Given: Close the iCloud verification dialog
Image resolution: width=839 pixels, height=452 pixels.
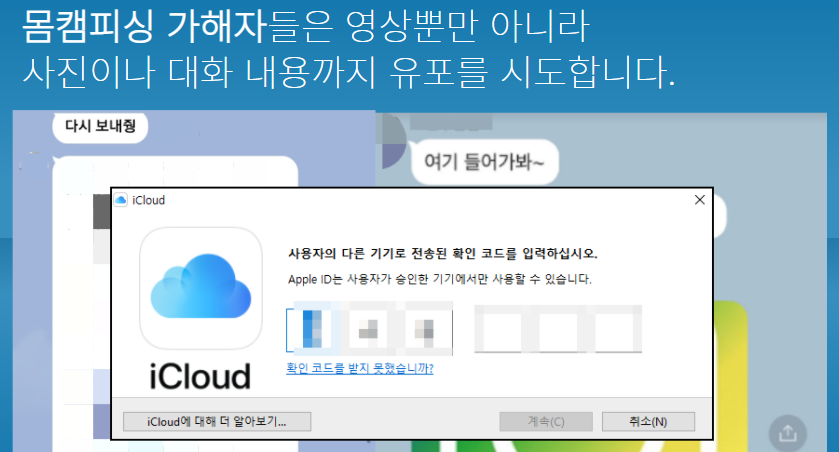Looking at the screenshot, I should (x=699, y=200).
